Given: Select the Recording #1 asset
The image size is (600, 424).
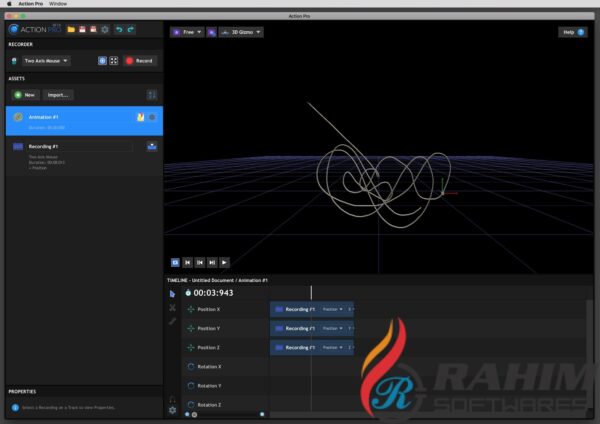Looking at the screenshot, I should (x=84, y=156).
